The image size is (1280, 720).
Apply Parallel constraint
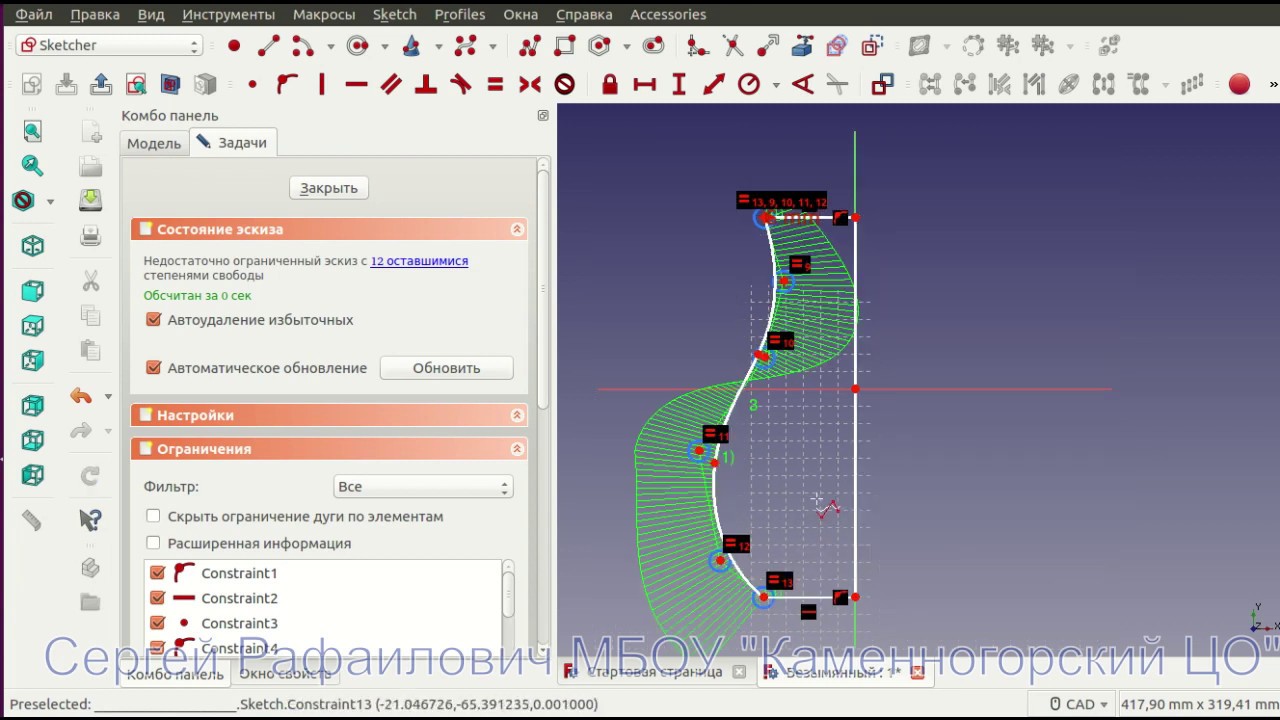391,85
